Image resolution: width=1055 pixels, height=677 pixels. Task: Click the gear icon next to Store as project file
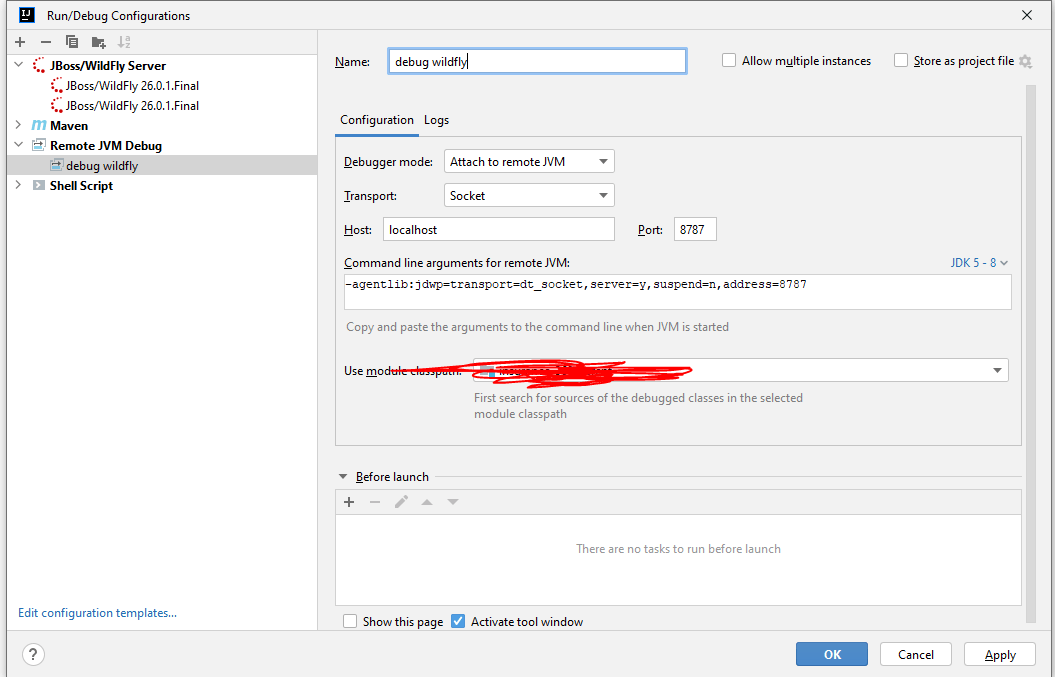1025,60
